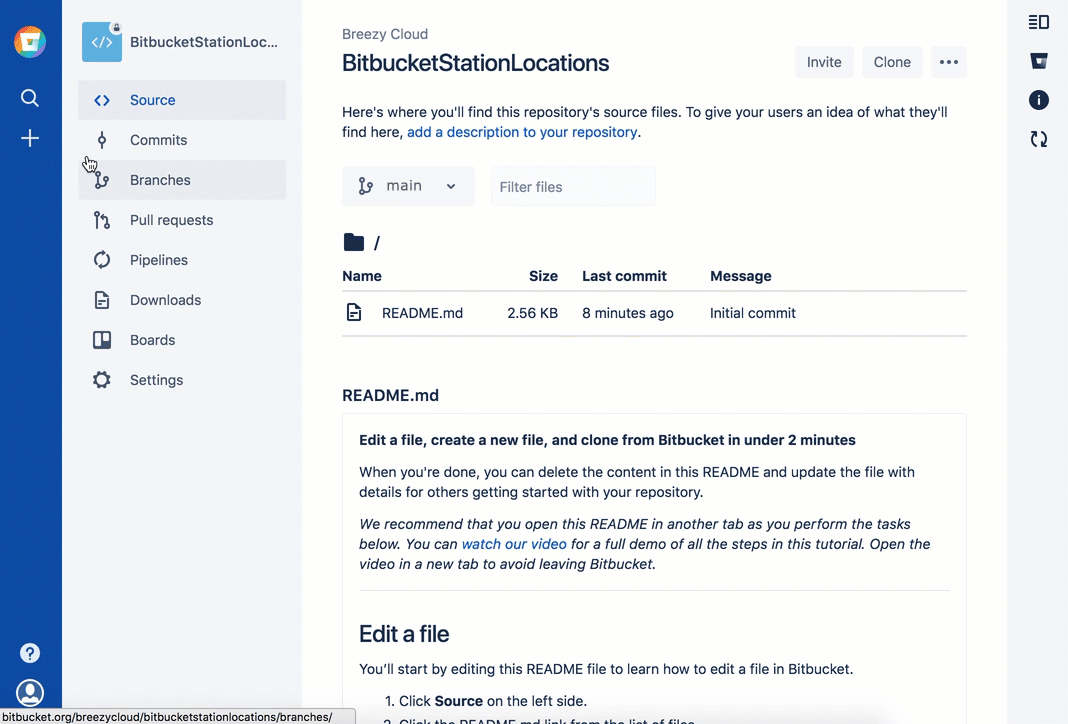Click the BitbucketStationLocations repository avatar

[x=101, y=42]
